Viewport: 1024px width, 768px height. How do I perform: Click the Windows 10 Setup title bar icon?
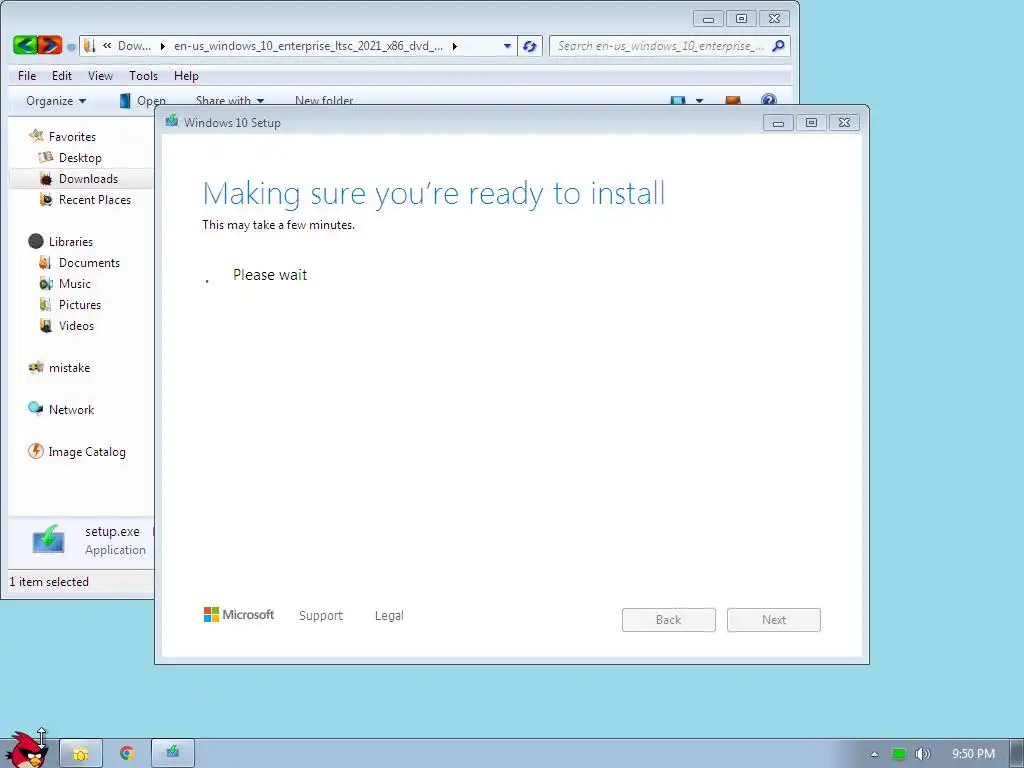[172, 121]
